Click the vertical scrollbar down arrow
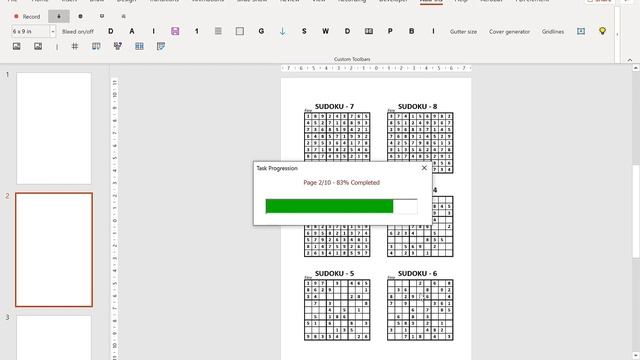The width and height of the screenshot is (640, 360). pyautogui.click(x=636, y=356)
